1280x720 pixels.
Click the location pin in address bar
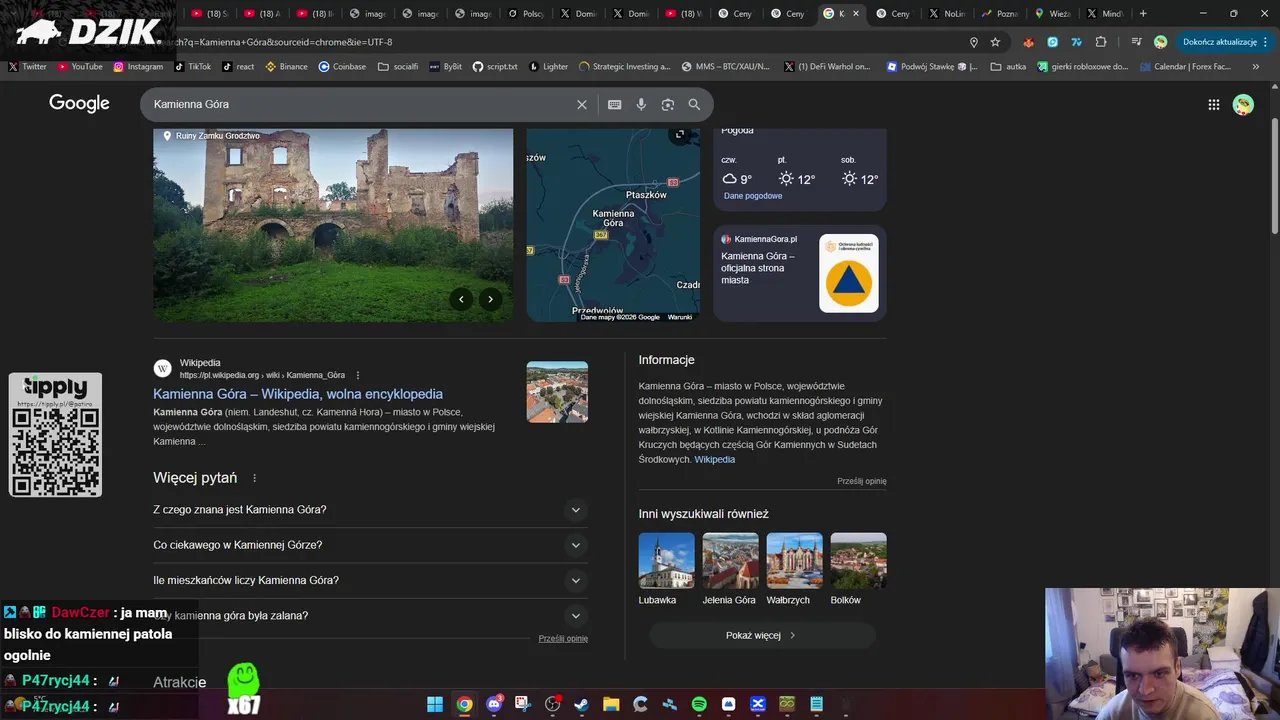[973, 42]
